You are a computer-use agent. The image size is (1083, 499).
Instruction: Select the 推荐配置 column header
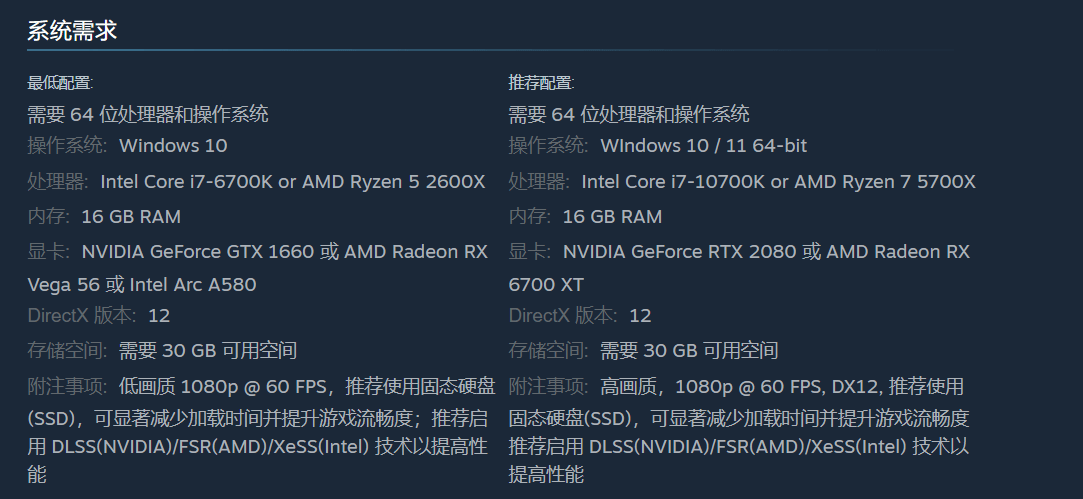point(542,83)
